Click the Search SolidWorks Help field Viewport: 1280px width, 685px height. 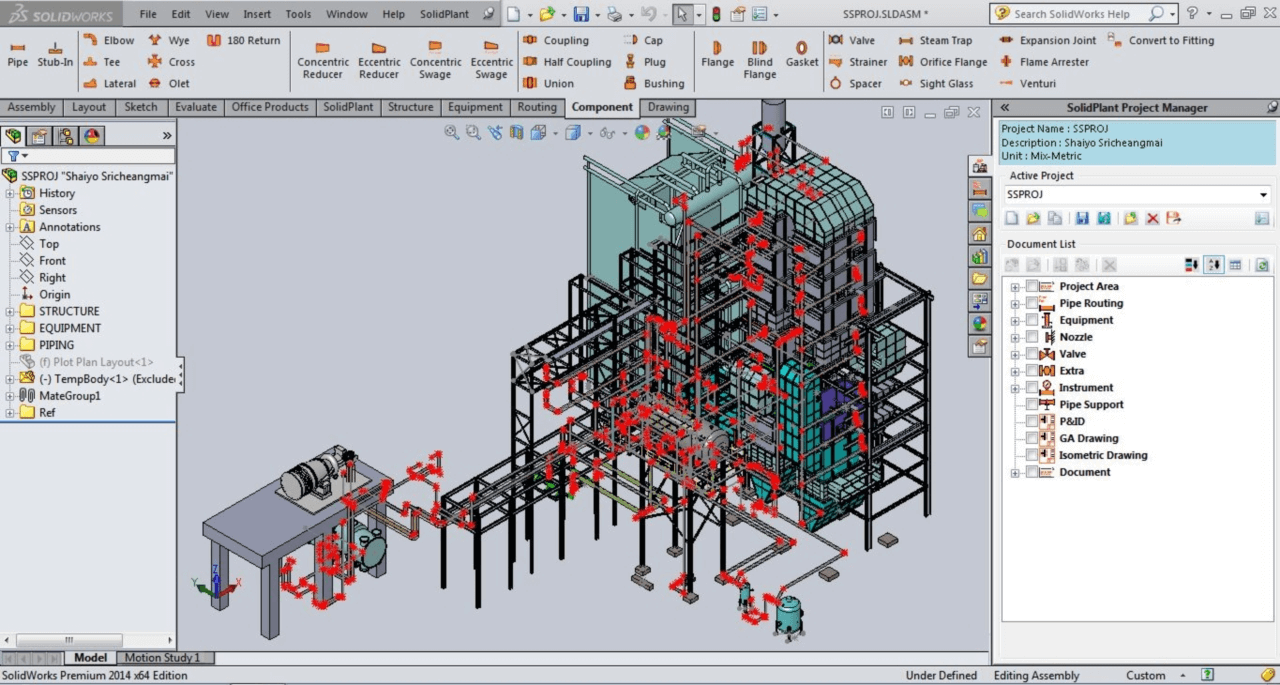coord(1070,14)
